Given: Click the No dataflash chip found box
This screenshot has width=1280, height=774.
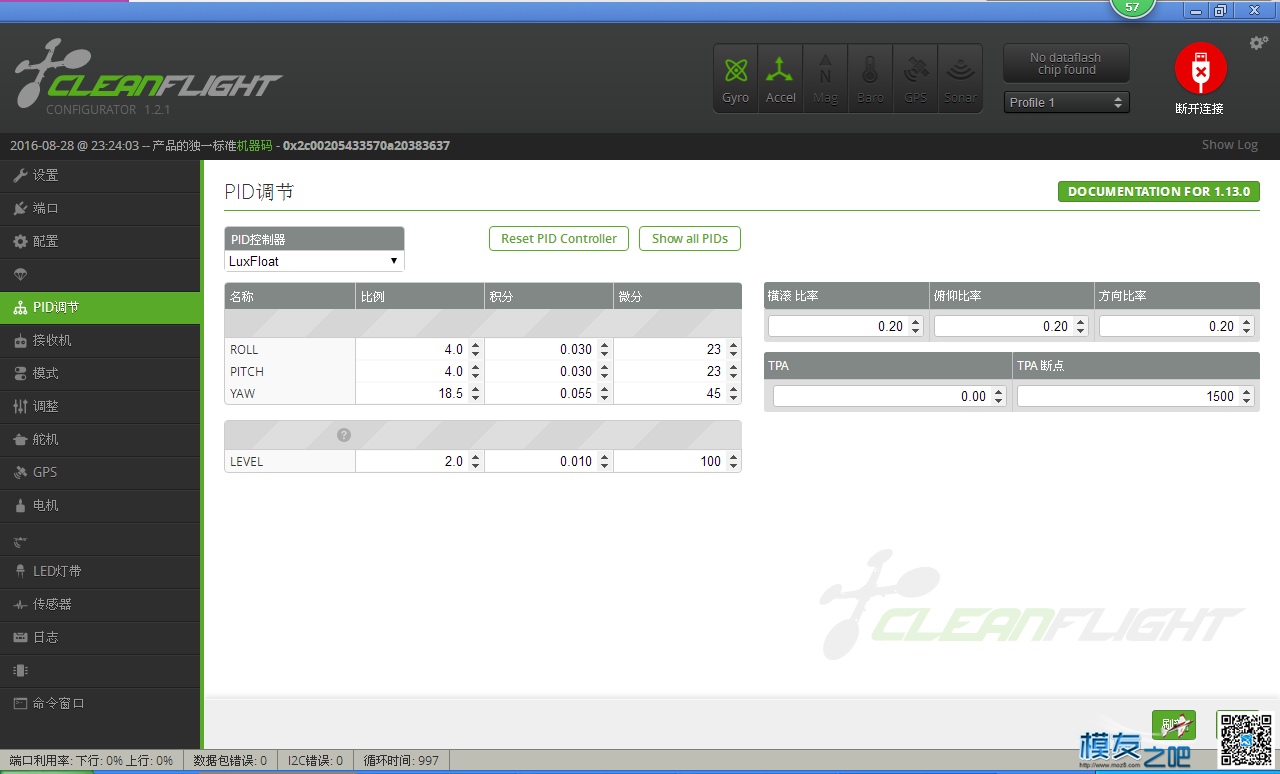Looking at the screenshot, I should tap(1066, 63).
